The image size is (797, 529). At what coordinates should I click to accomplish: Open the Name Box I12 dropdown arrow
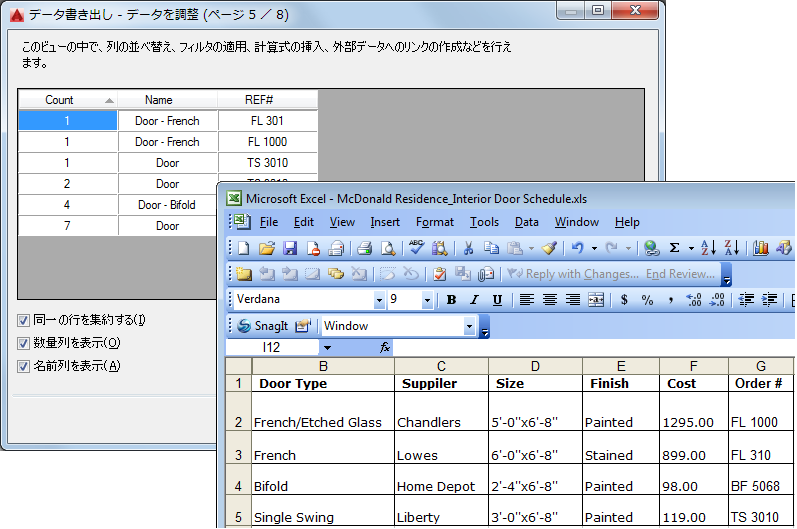tap(327, 348)
